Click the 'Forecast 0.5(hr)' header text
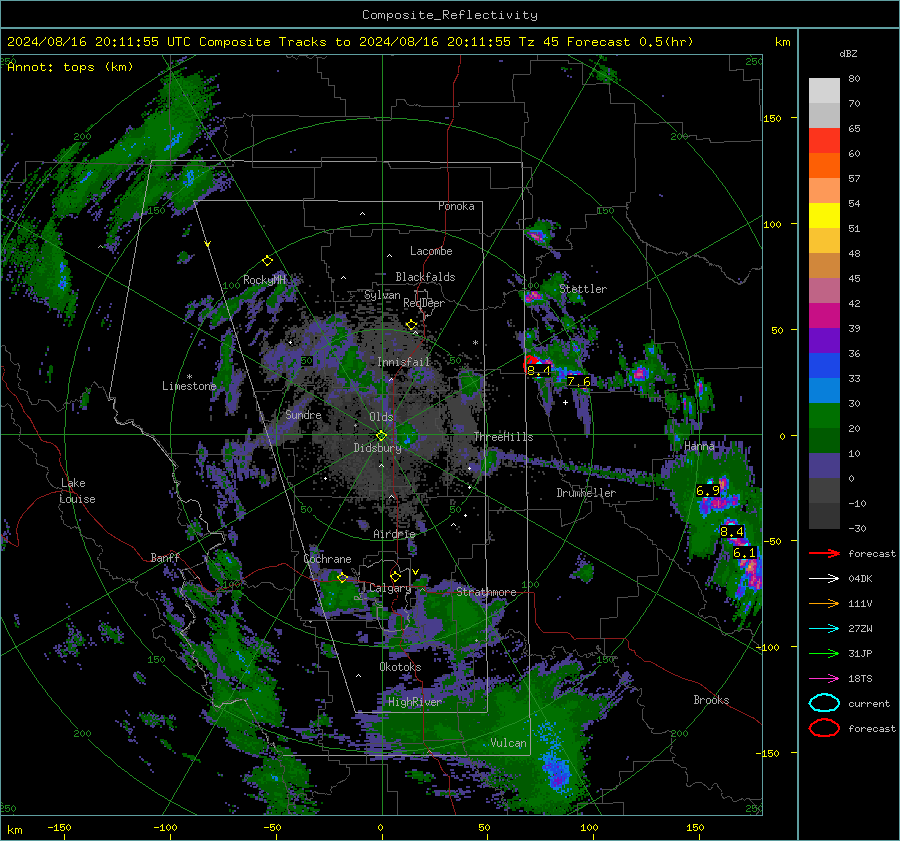 pyautogui.click(x=630, y=42)
